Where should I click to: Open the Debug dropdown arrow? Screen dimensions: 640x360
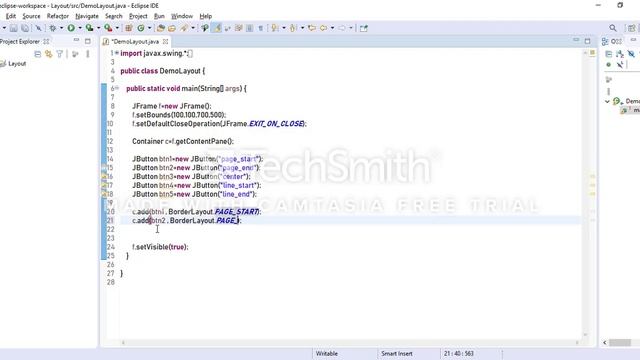pos(61,28)
